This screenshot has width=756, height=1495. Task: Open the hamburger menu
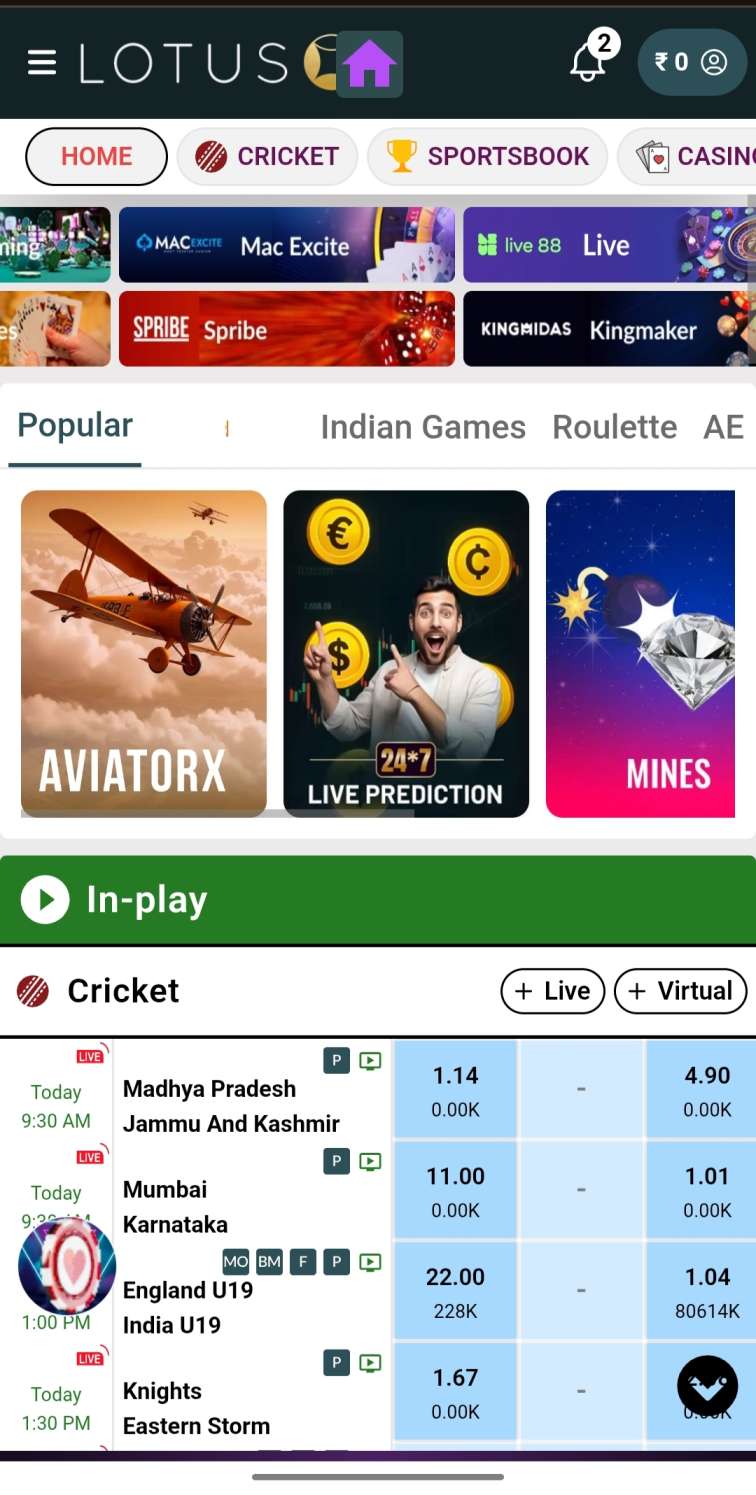click(42, 63)
